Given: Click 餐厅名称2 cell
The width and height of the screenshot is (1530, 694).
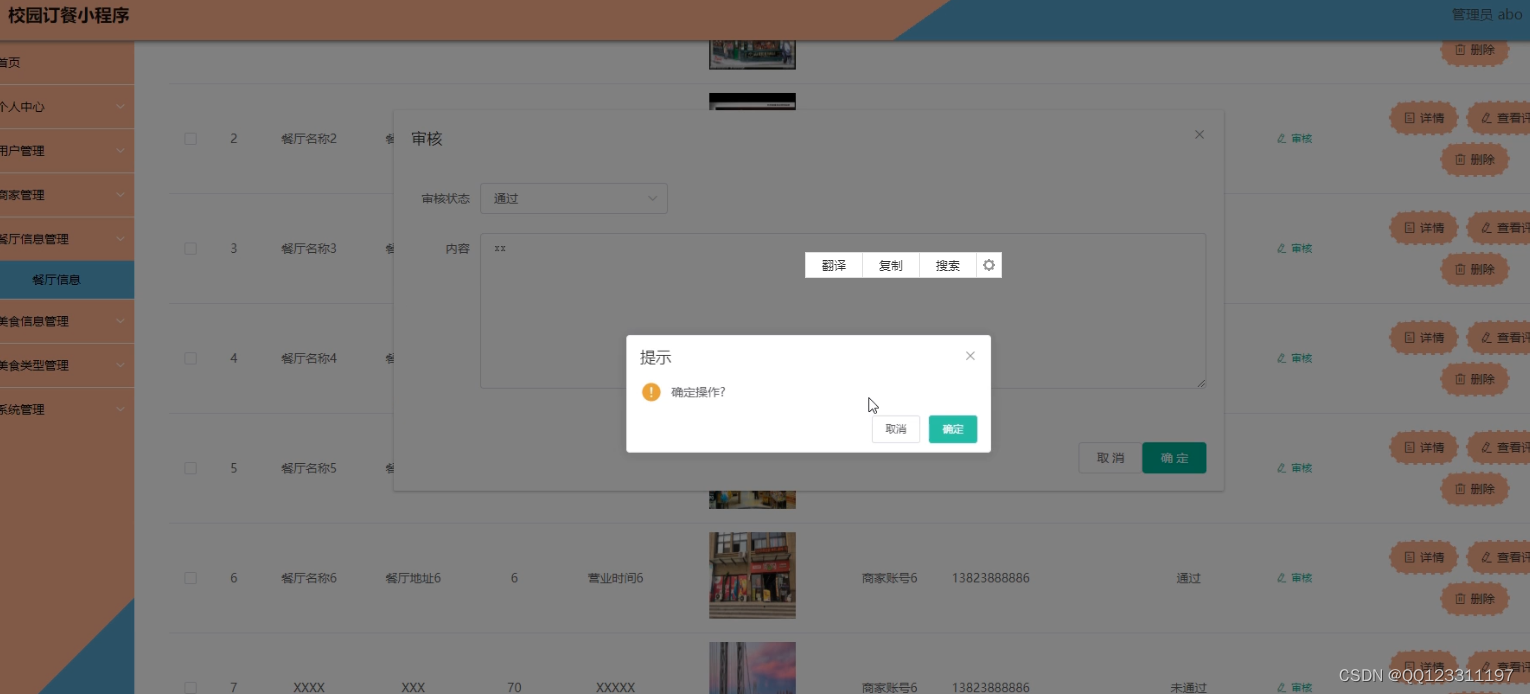Looking at the screenshot, I should (309, 139).
